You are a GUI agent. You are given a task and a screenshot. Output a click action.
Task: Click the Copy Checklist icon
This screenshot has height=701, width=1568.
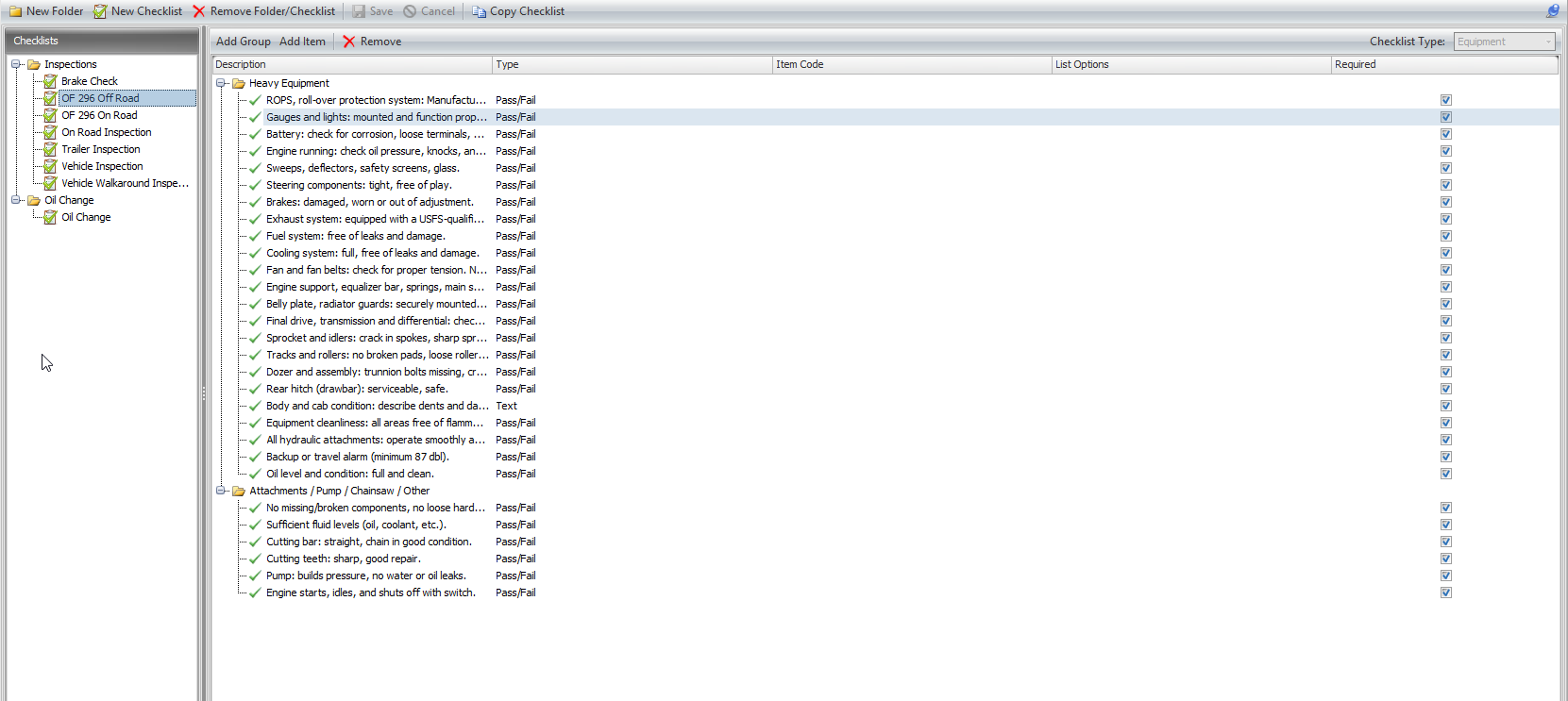479,11
